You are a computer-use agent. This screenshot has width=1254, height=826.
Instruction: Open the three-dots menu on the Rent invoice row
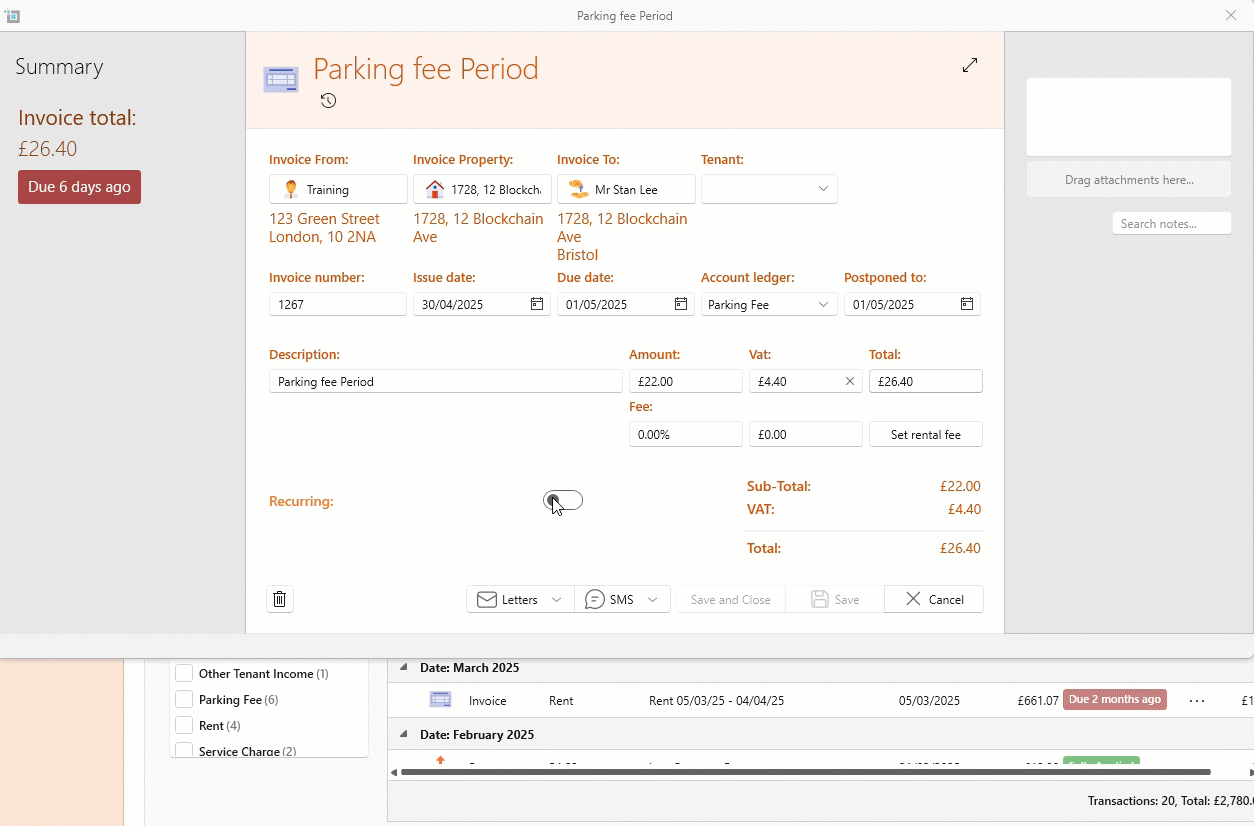[1197, 701]
